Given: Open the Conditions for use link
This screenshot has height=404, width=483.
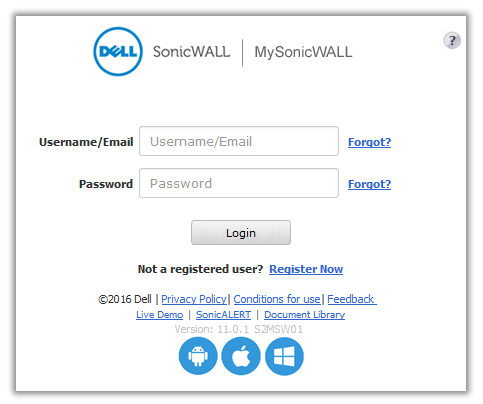Looking at the screenshot, I should (x=277, y=299).
